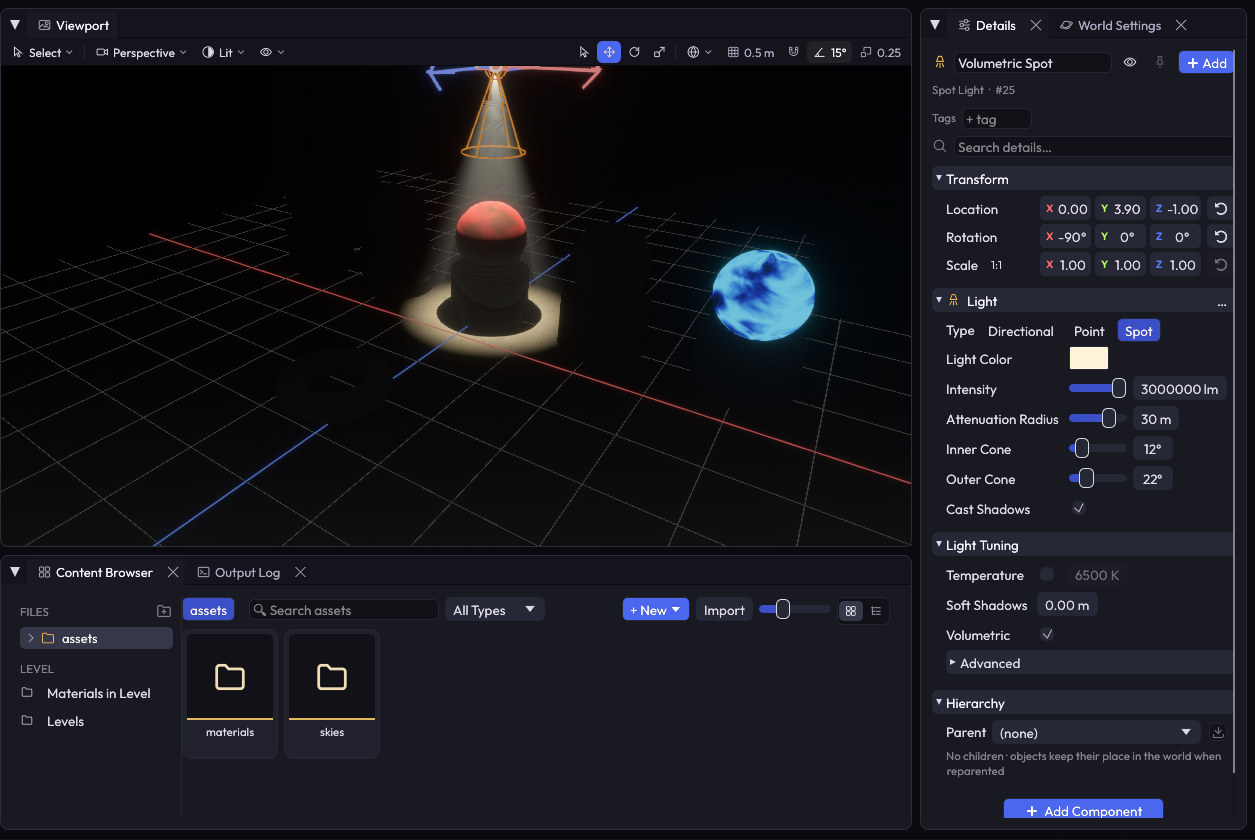Click the New asset button
1255x840 pixels.
[655, 610]
